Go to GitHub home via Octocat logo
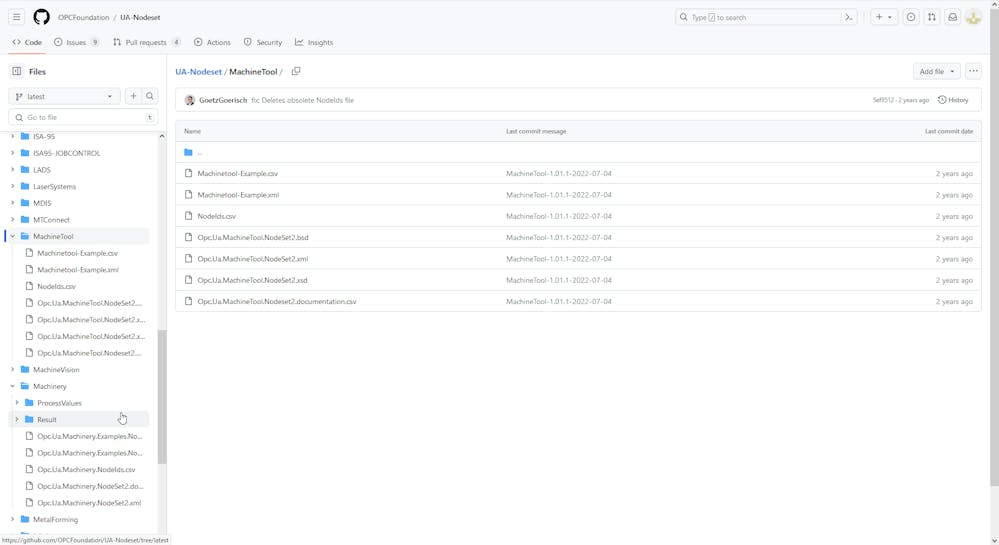 coord(41,17)
